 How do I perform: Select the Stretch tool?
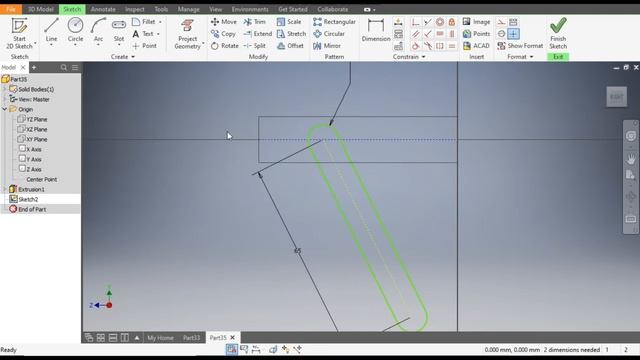(291, 34)
